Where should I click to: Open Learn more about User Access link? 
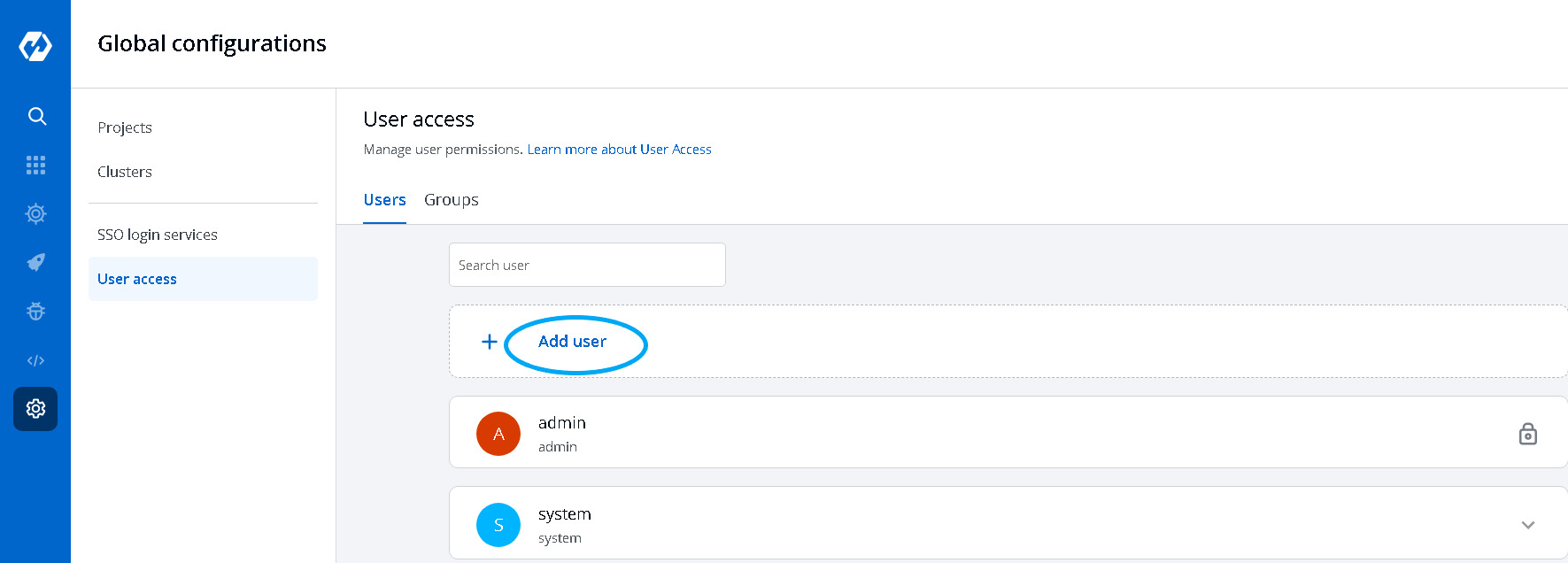click(x=619, y=150)
